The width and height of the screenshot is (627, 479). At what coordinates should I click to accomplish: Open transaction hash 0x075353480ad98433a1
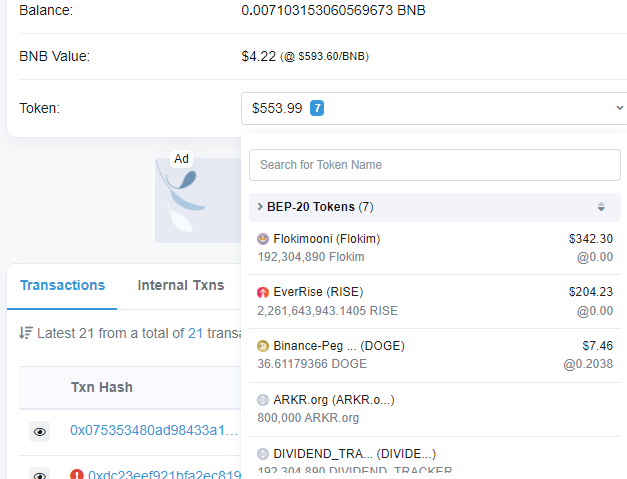tap(154, 430)
